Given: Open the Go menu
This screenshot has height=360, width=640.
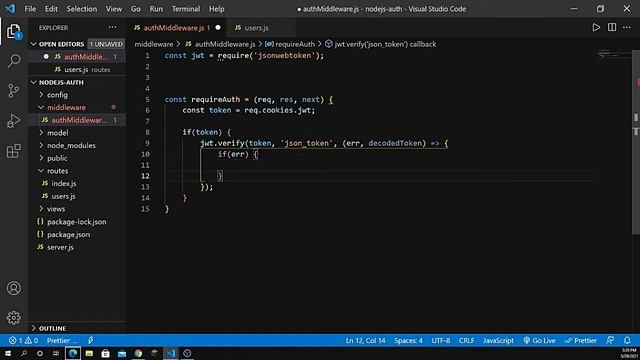Looking at the screenshot, I should point(136,9).
